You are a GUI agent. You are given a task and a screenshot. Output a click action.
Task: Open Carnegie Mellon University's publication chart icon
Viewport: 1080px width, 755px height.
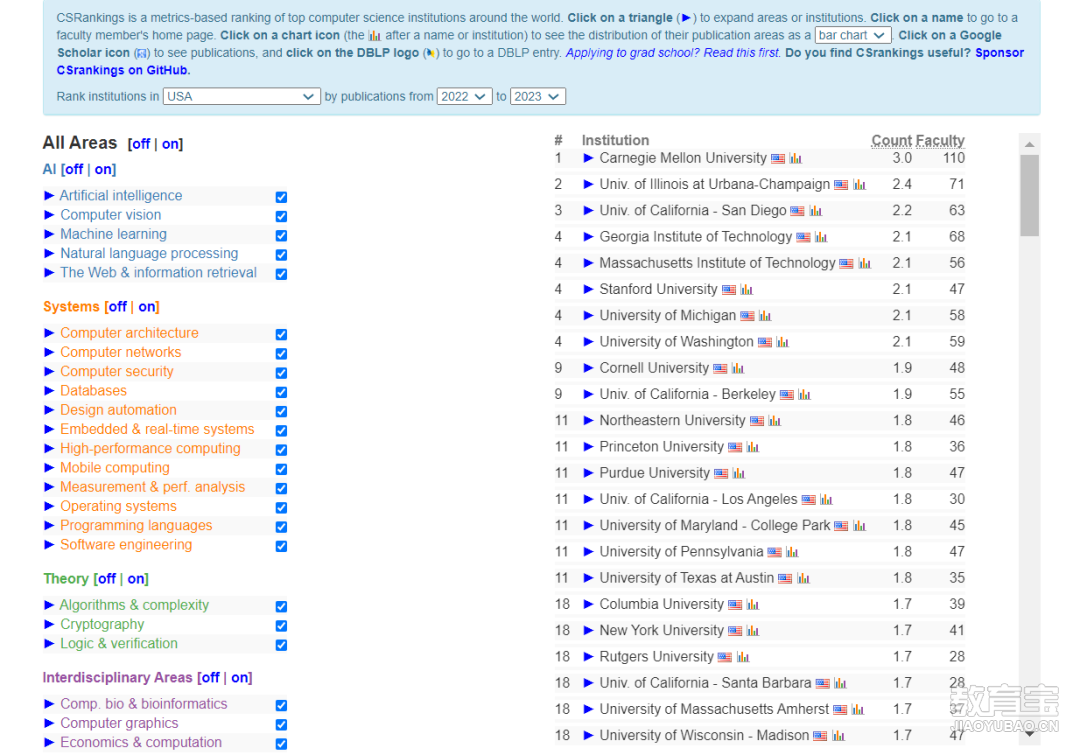point(796,158)
